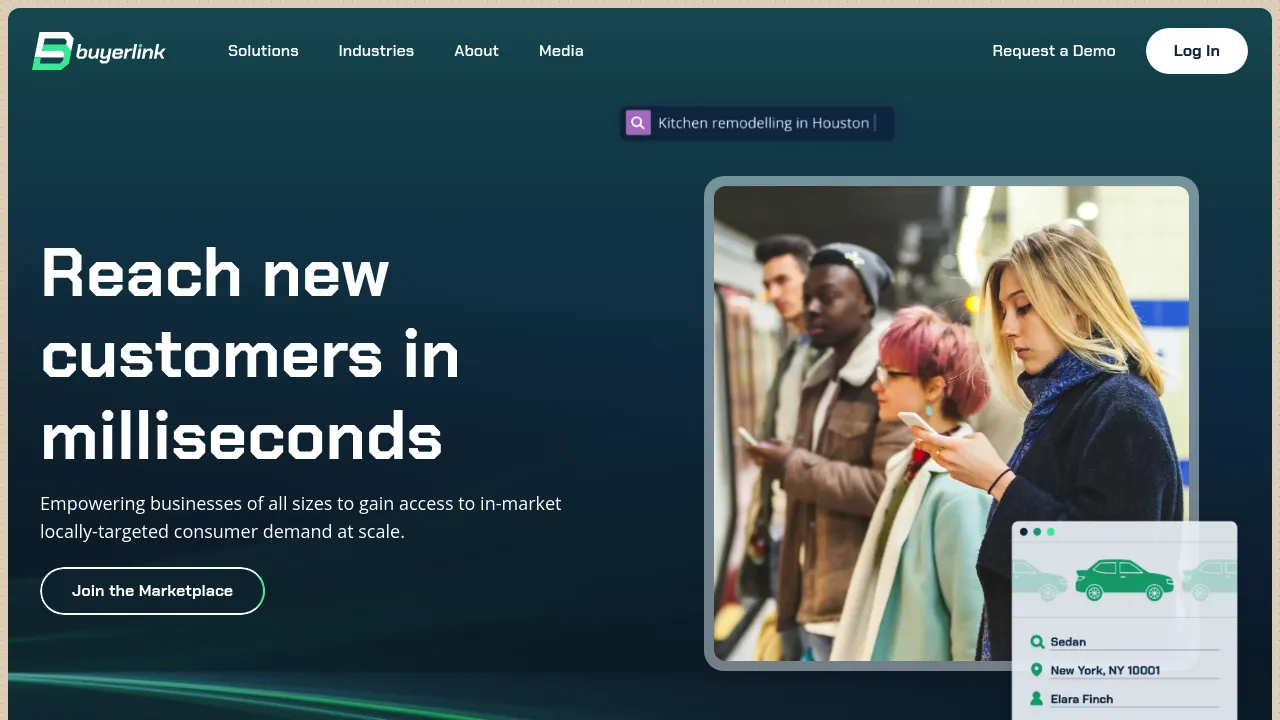The width and height of the screenshot is (1280, 720).
Task: Select the green sedan car icon
Action: click(1124, 580)
